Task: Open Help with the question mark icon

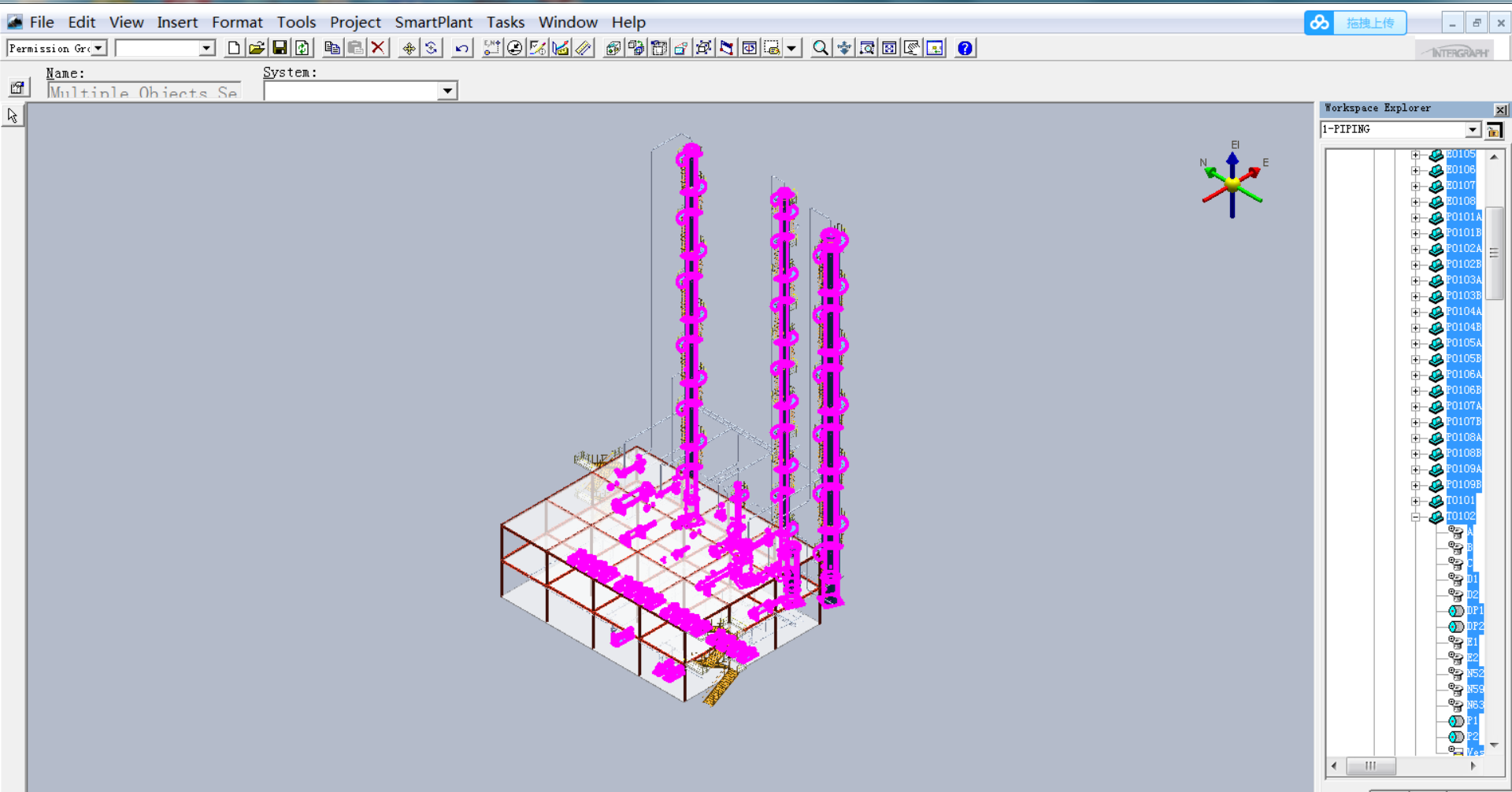Action: click(965, 48)
